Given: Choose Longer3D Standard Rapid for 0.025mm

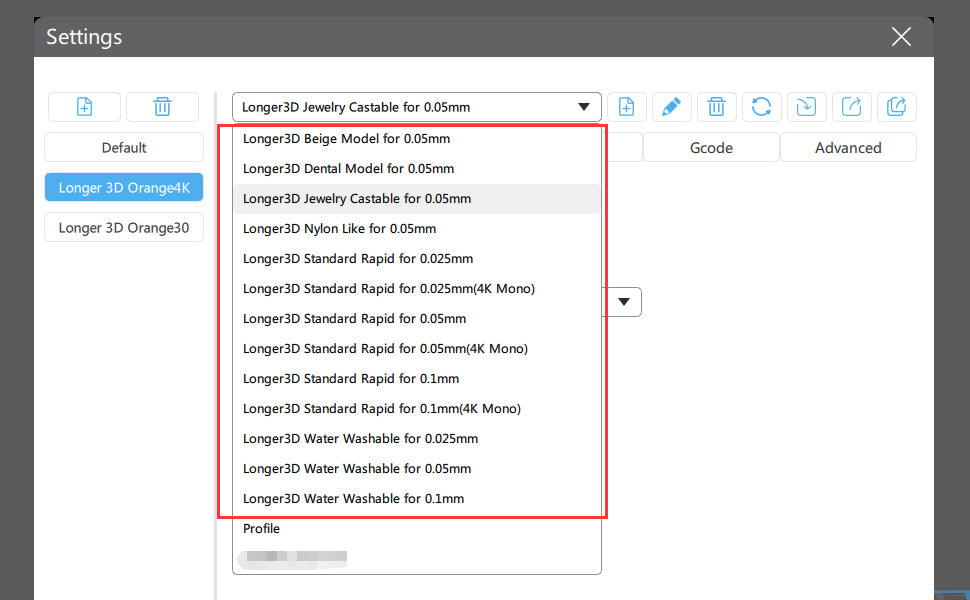Looking at the screenshot, I should [416, 259].
